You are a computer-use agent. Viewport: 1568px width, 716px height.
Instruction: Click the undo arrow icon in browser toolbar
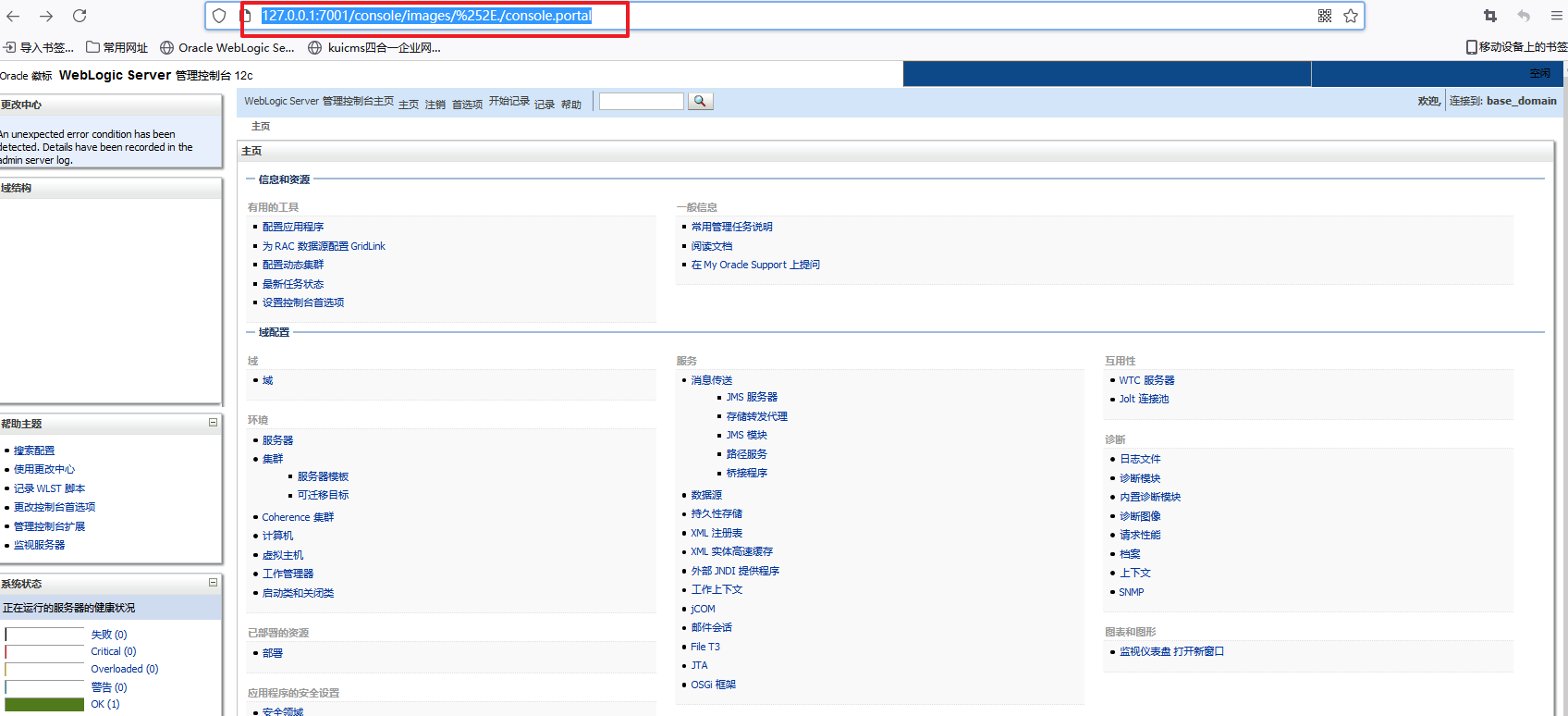pos(1524,16)
